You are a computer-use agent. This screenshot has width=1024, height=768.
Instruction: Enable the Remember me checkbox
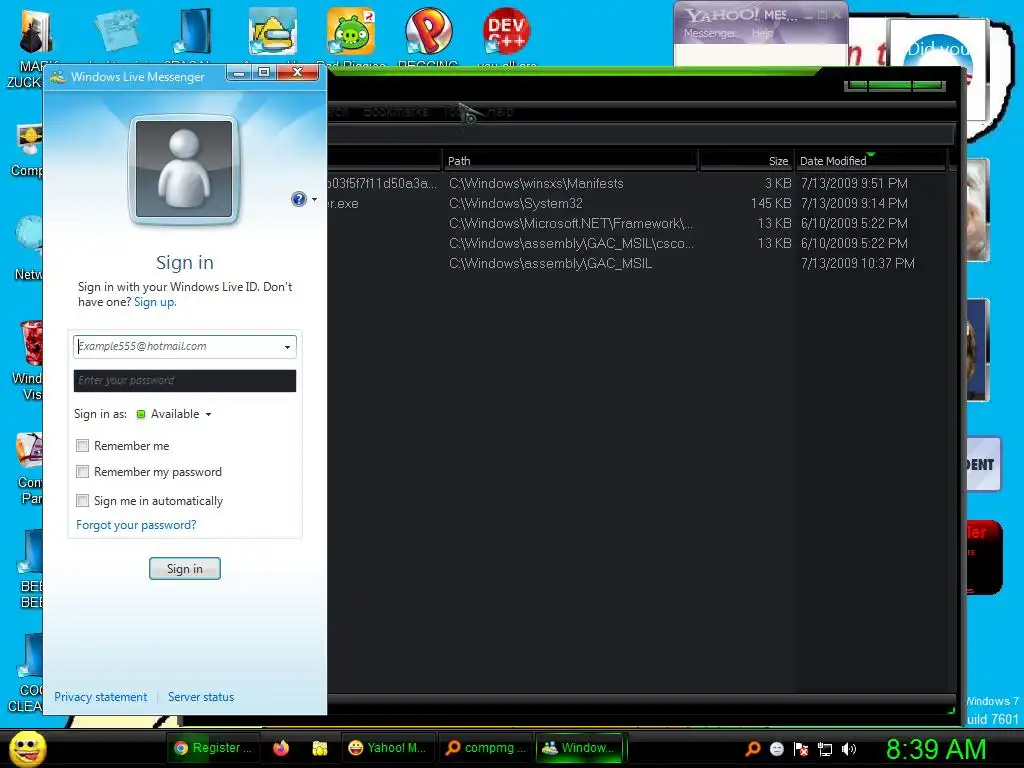pyautogui.click(x=82, y=445)
